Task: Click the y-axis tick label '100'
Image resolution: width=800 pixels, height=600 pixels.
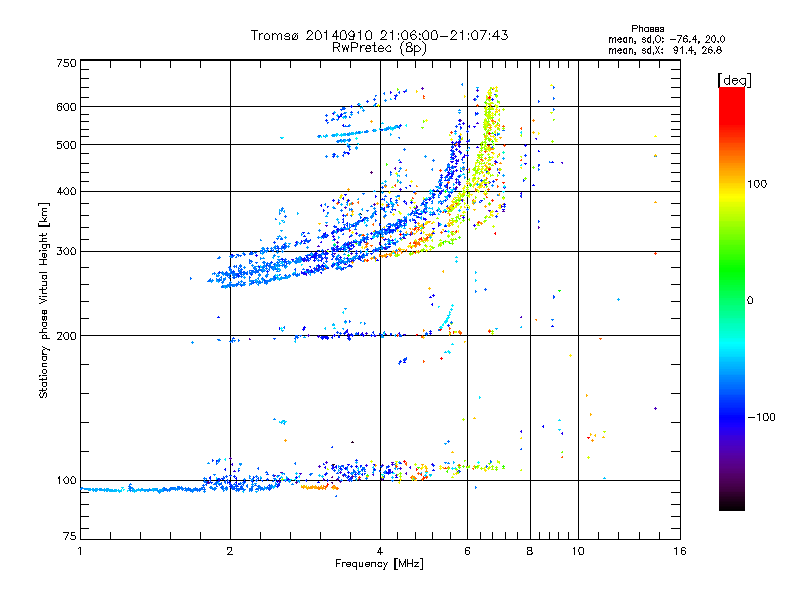Action: [x=66, y=481]
